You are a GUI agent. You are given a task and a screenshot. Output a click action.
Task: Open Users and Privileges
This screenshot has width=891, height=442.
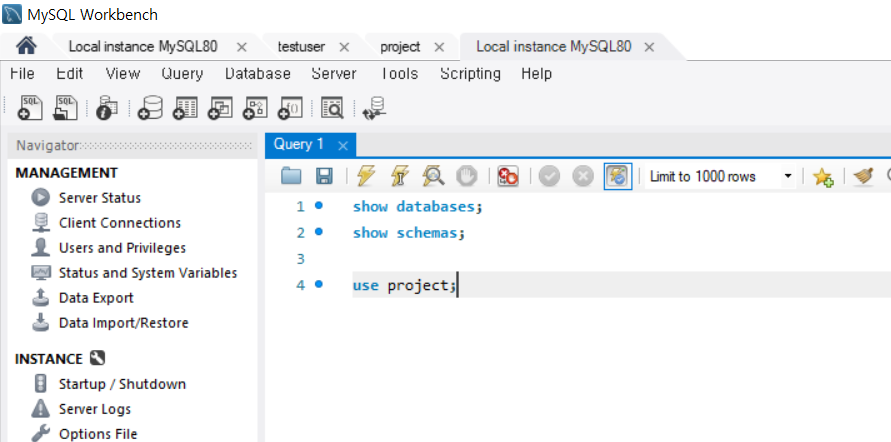[122, 248]
